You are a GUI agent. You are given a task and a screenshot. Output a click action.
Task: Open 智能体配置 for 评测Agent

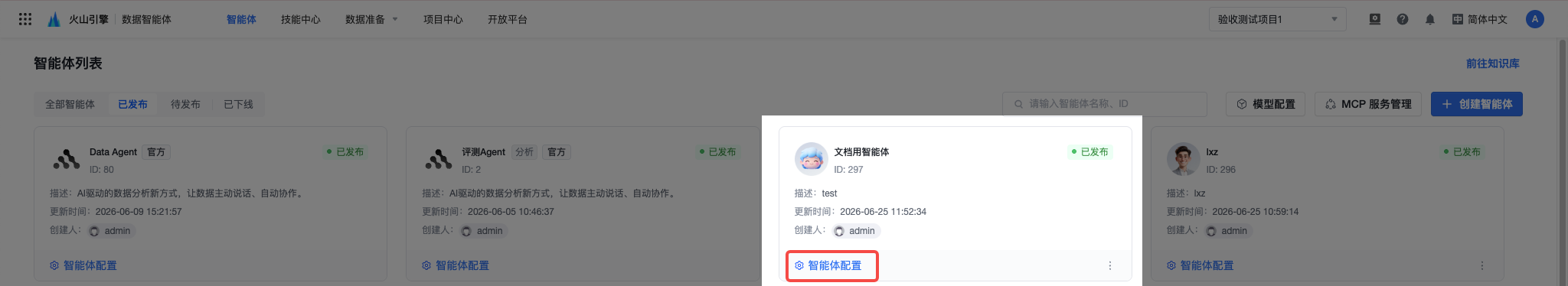pyautogui.click(x=456, y=265)
